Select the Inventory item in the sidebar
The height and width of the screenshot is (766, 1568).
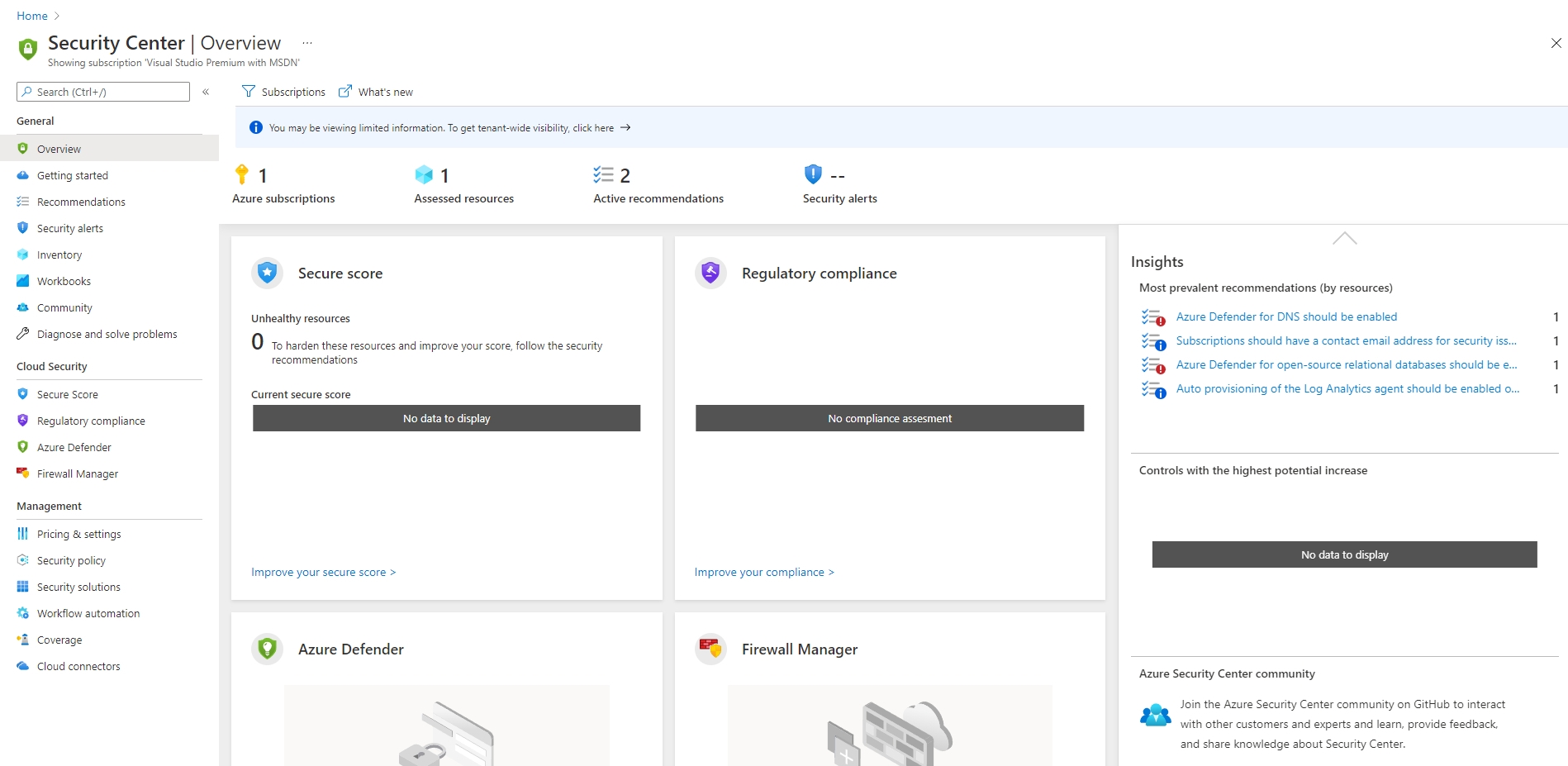click(x=60, y=255)
